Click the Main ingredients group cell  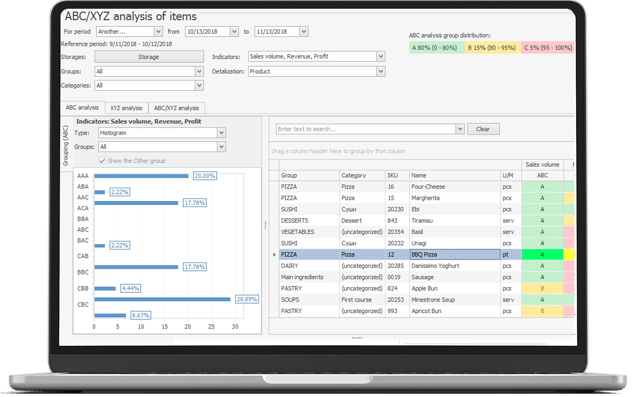click(x=309, y=277)
